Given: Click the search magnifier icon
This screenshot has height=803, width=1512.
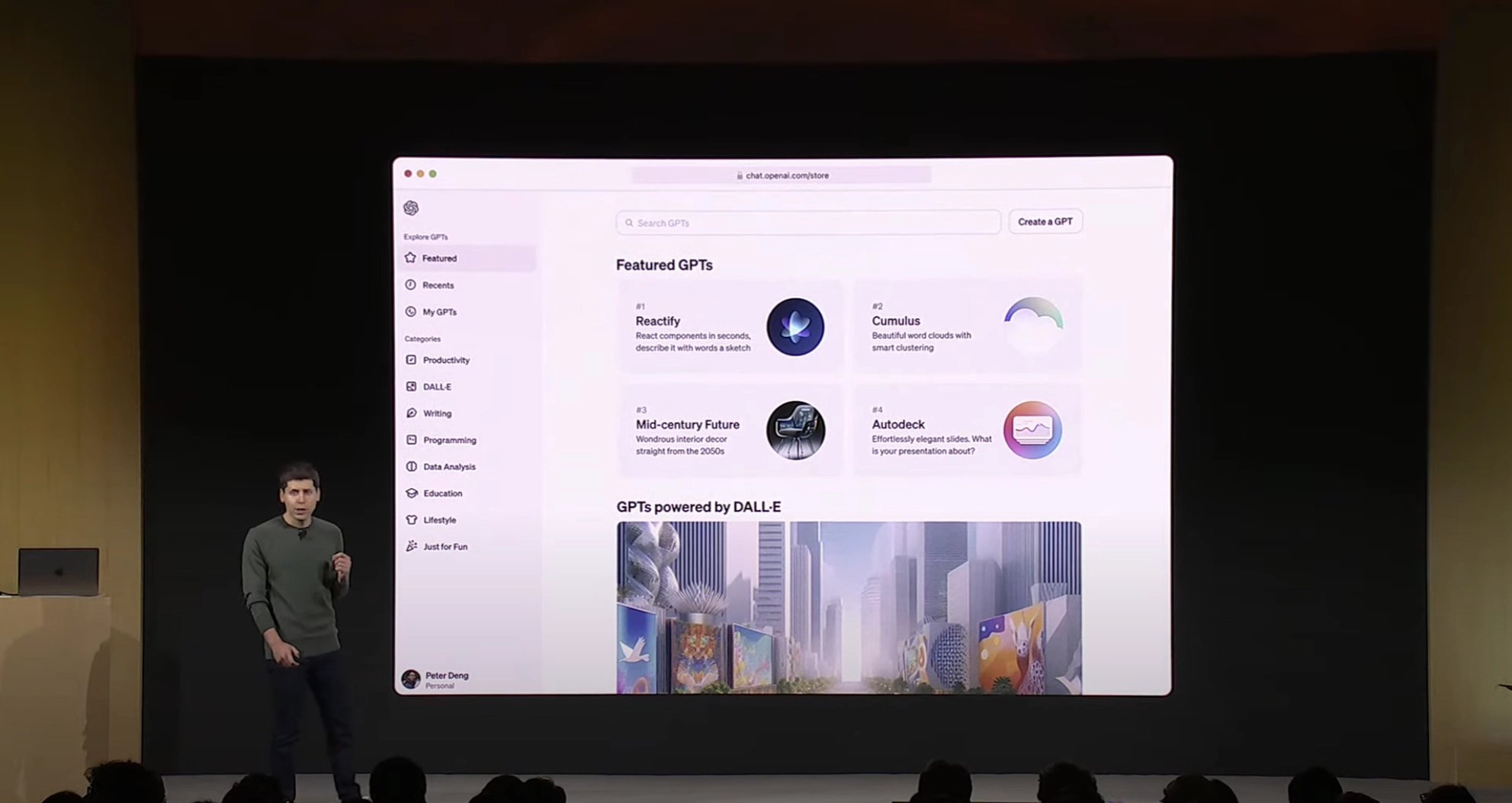Looking at the screenshot, I should coord(629,223).
